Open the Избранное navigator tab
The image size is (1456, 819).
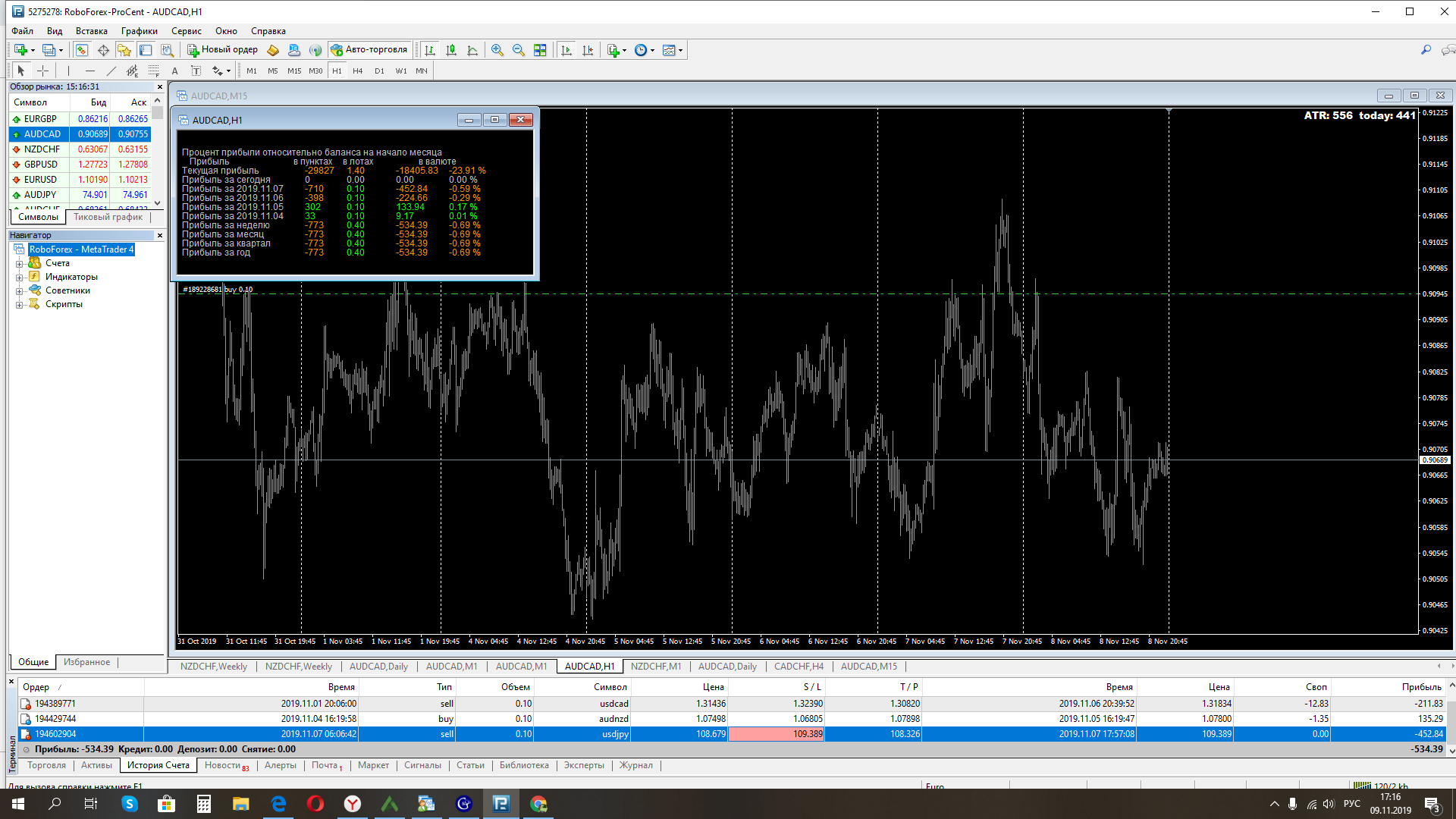point(87,662)
